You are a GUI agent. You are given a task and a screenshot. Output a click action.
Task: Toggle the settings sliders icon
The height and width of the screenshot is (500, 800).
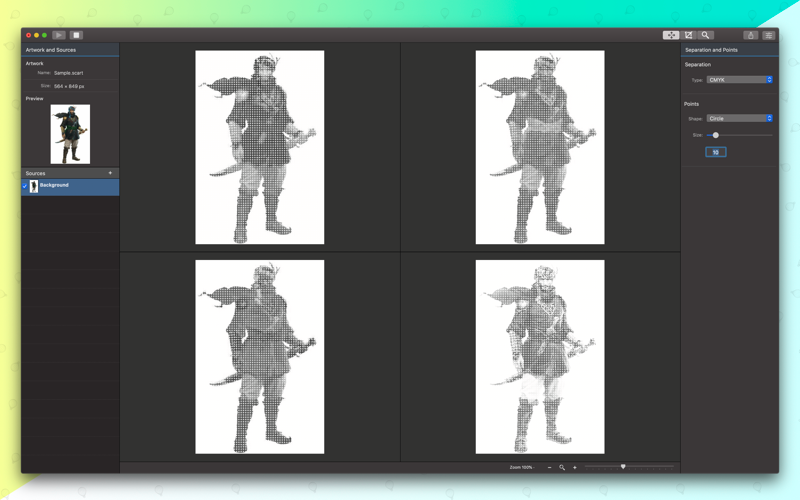768,35
